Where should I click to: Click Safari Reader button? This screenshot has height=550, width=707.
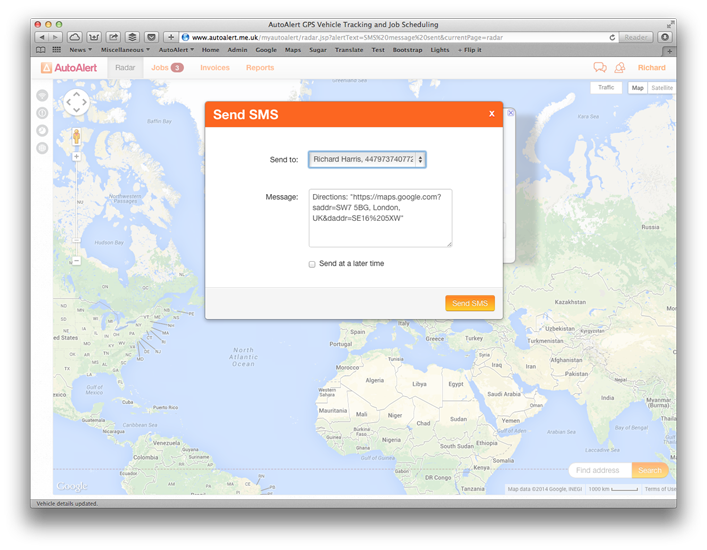pyautogui.click(x=636, y=37)
